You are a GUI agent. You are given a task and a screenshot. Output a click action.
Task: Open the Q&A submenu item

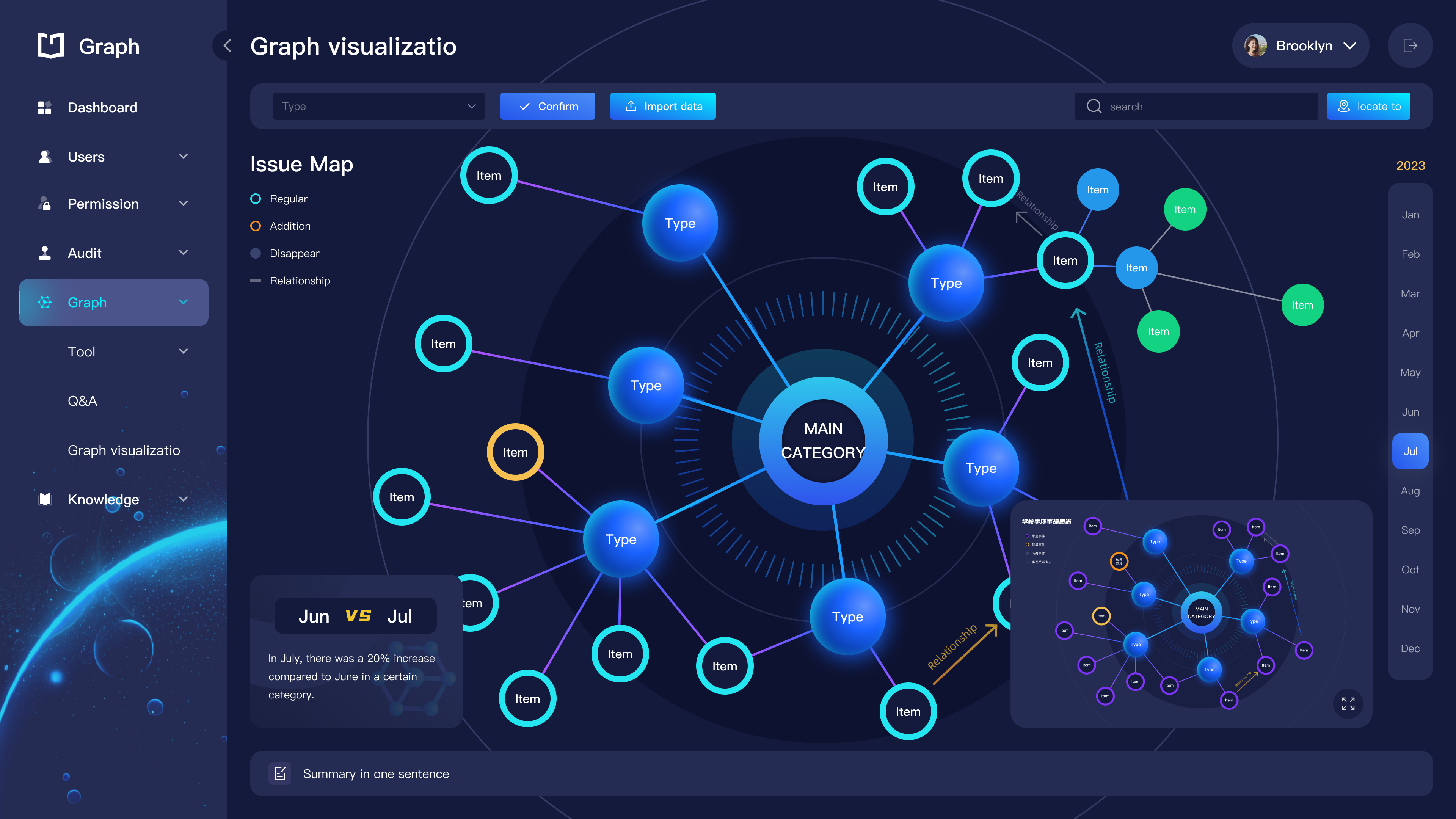point(83,401)
